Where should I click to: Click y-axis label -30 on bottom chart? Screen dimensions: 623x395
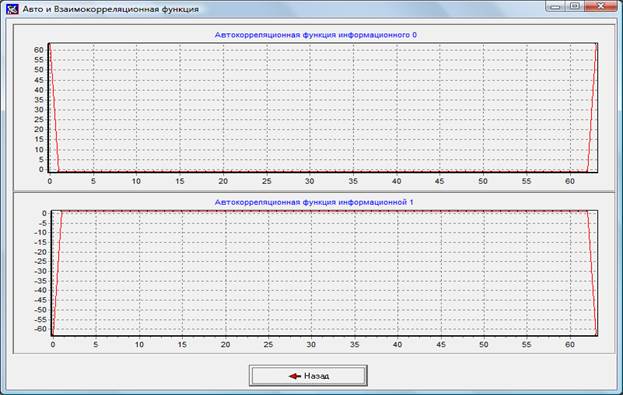41,271
